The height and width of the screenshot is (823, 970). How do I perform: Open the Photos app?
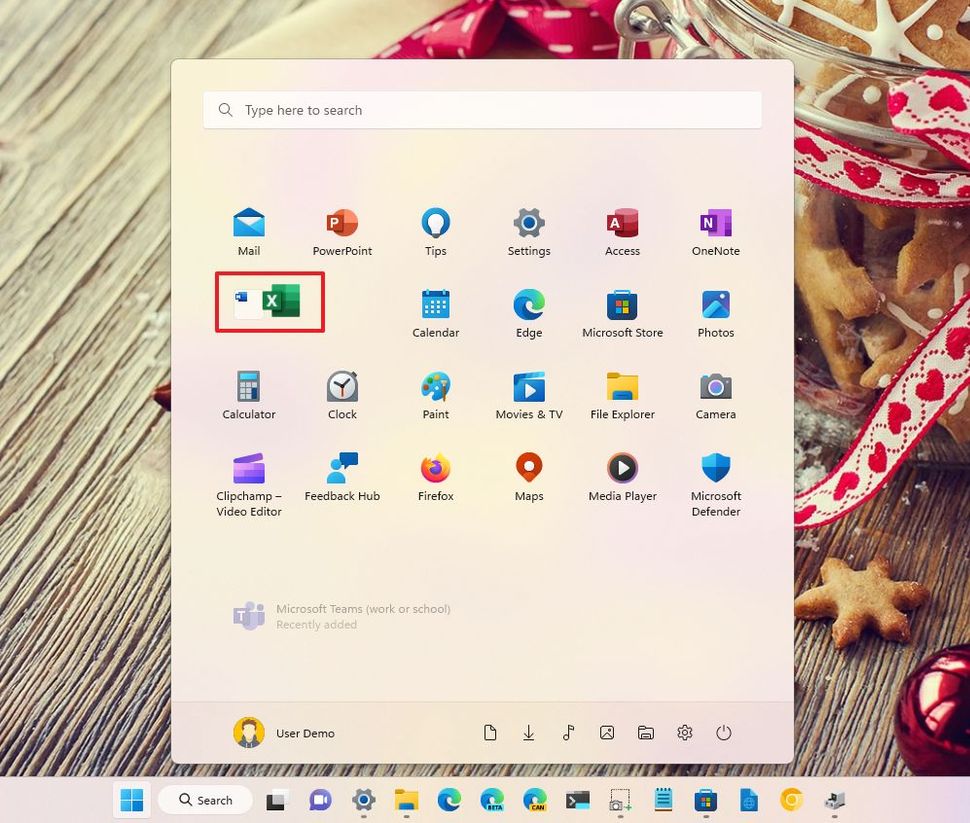715,305
